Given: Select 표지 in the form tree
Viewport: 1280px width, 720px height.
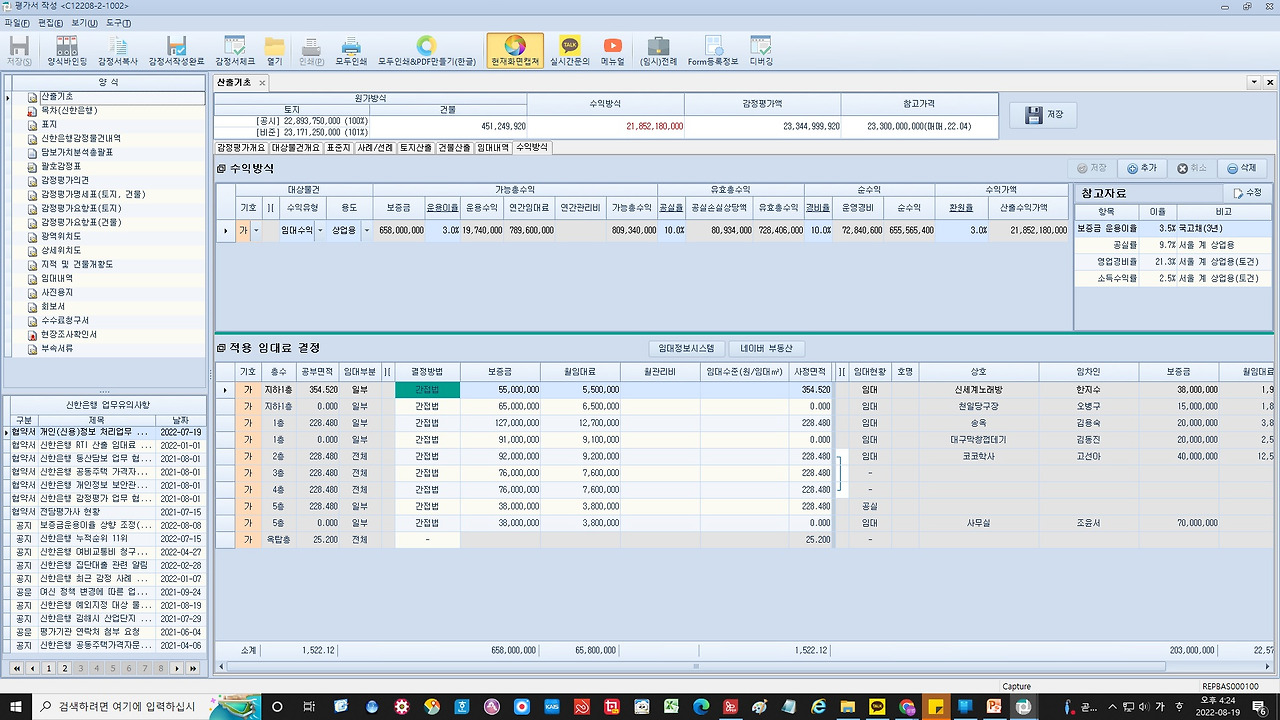Looking at the screenshot, I should (49, 124).
